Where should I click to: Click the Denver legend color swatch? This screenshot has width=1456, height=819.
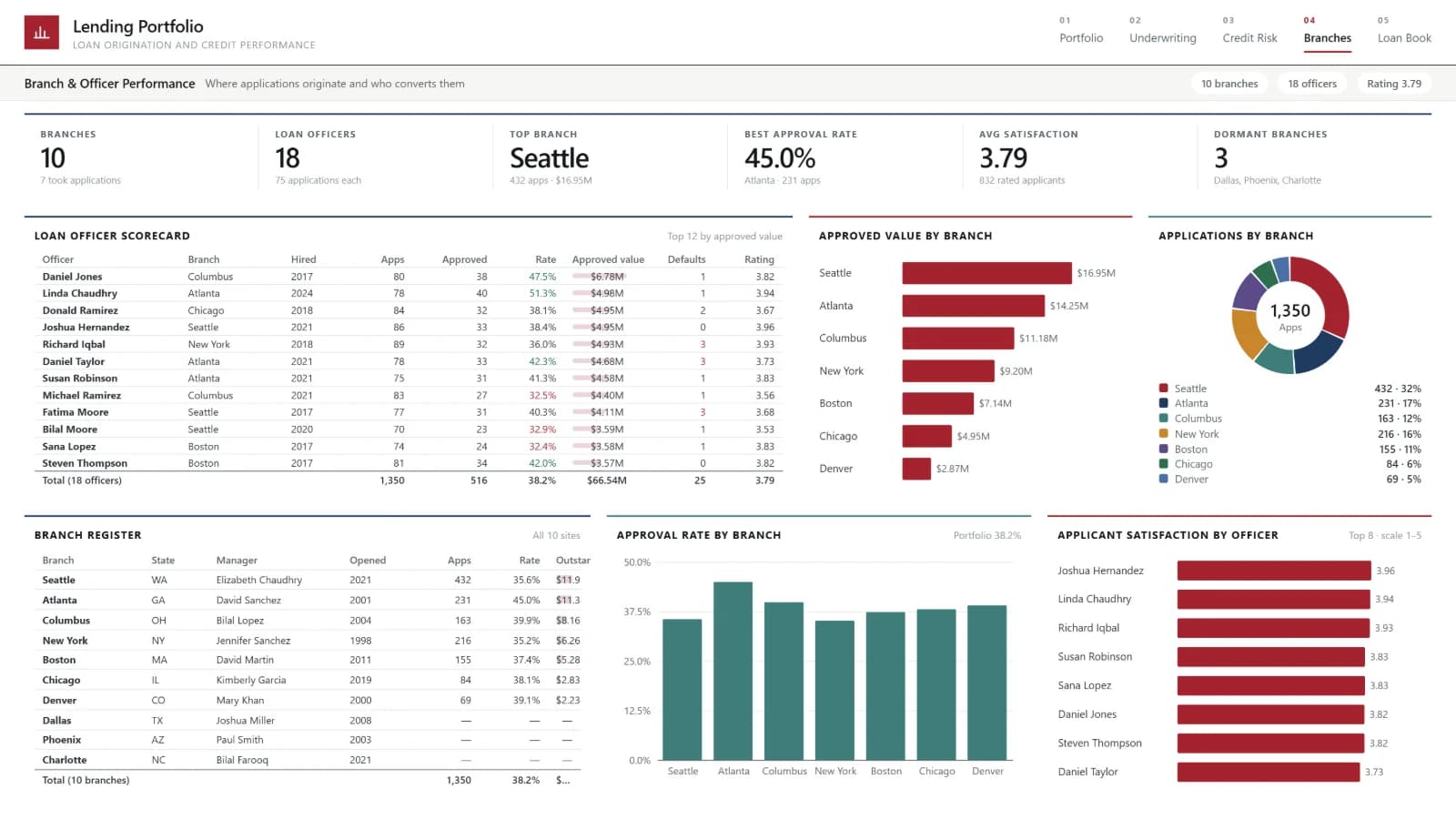point(1164,479)
